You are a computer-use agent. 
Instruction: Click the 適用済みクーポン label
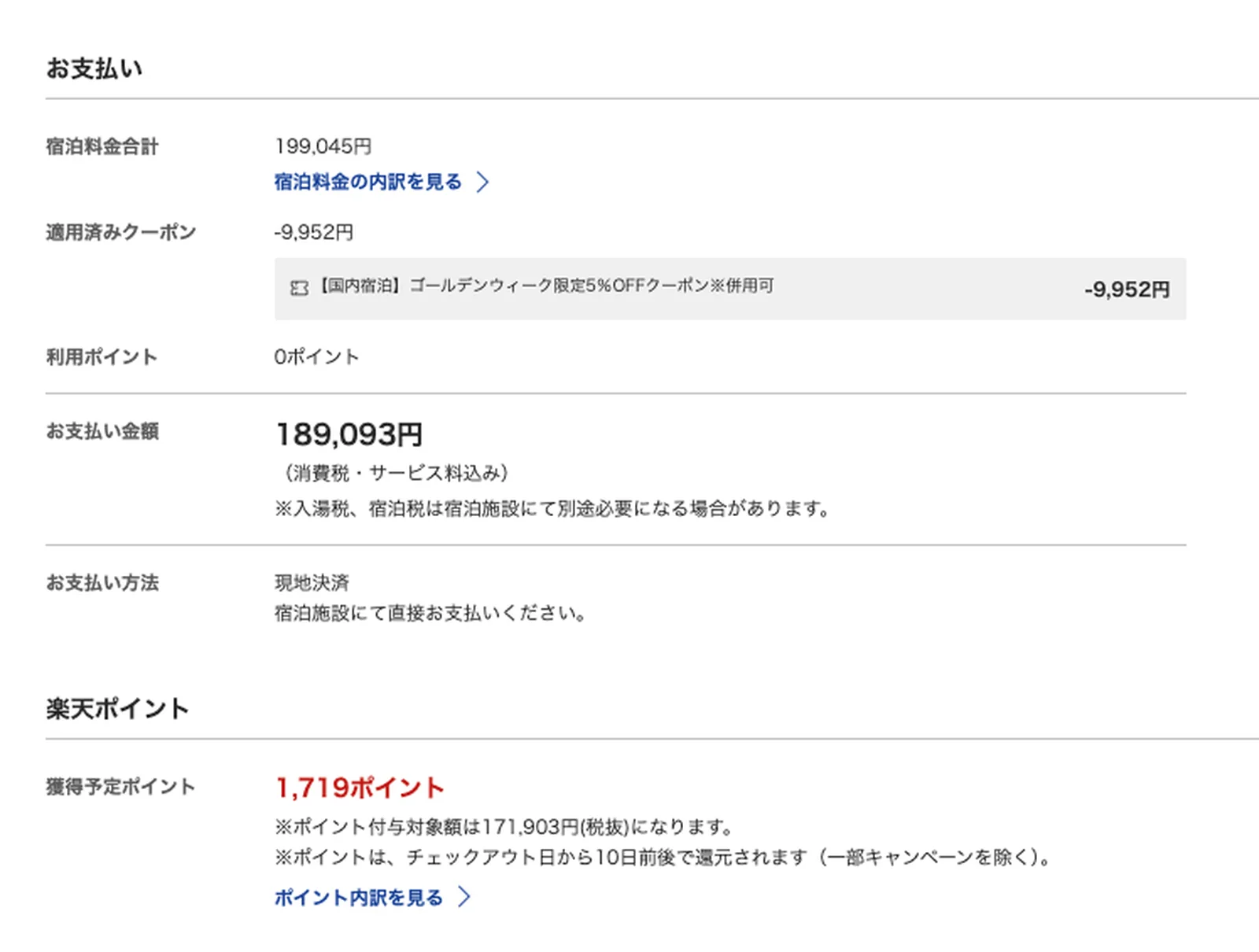[x=120, y=232]
